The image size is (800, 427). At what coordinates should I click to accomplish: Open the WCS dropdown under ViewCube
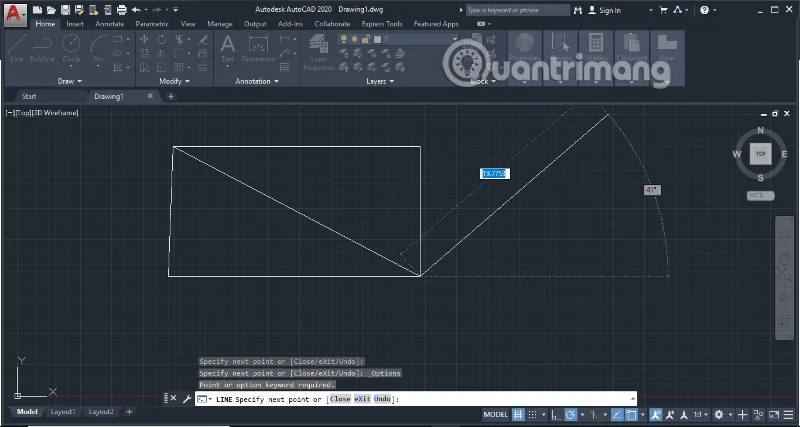761,195
